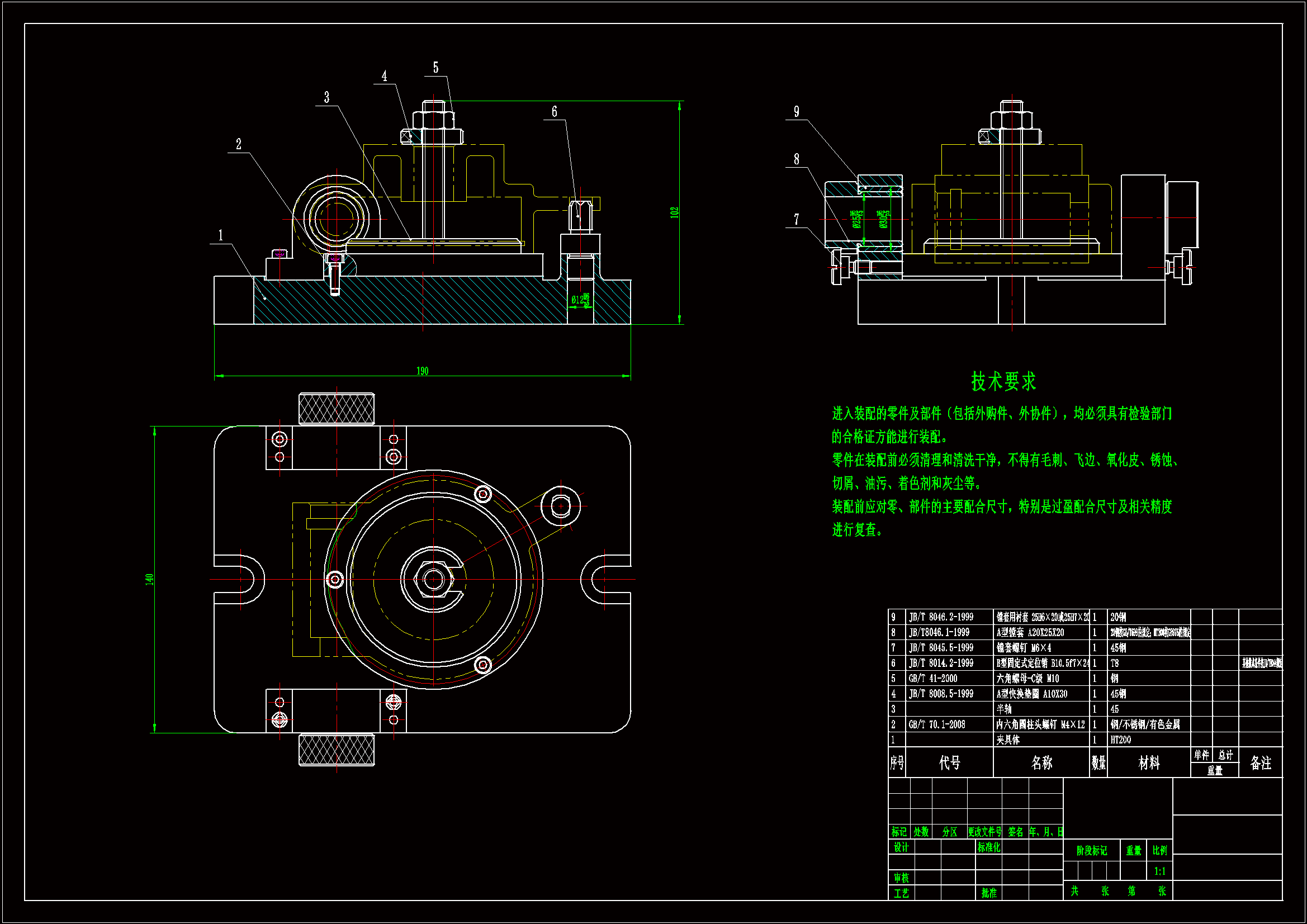Select the 1:1 scale value cell
This screenshot has width=1307, height=924.
coord(1159,871)
